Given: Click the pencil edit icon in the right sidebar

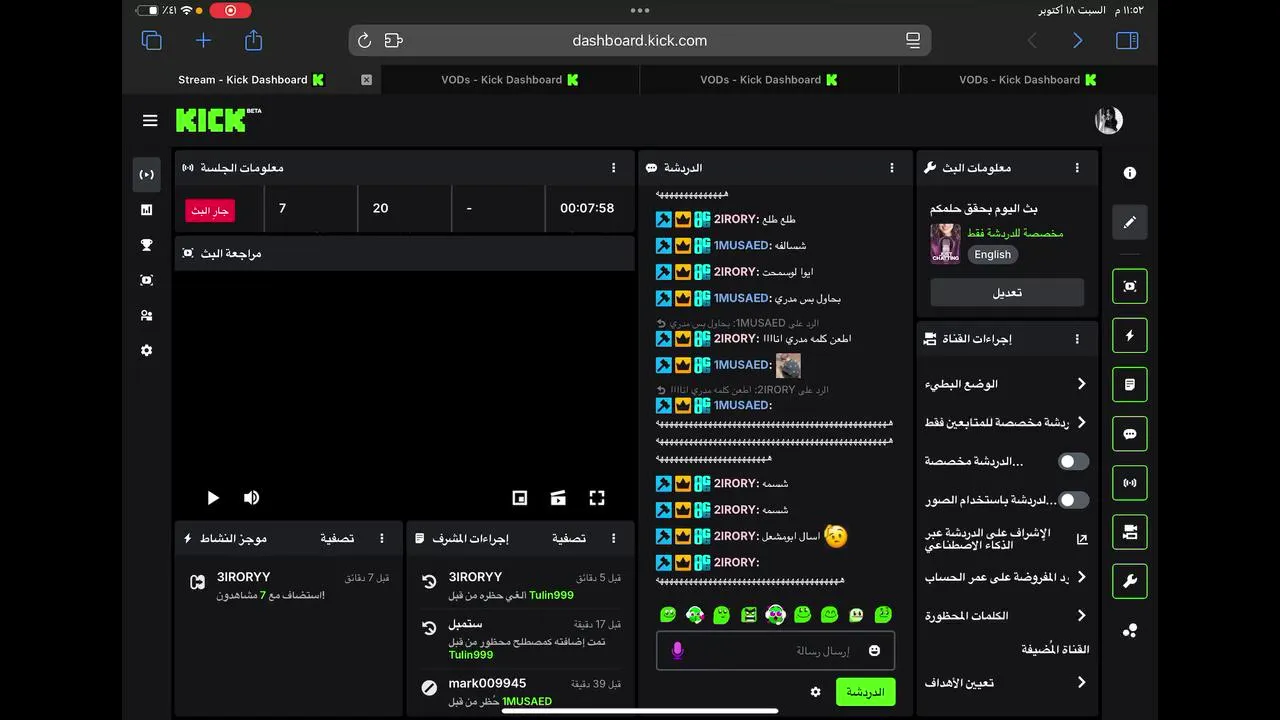Looking at the screenshot, I should tap(1129, 222).
